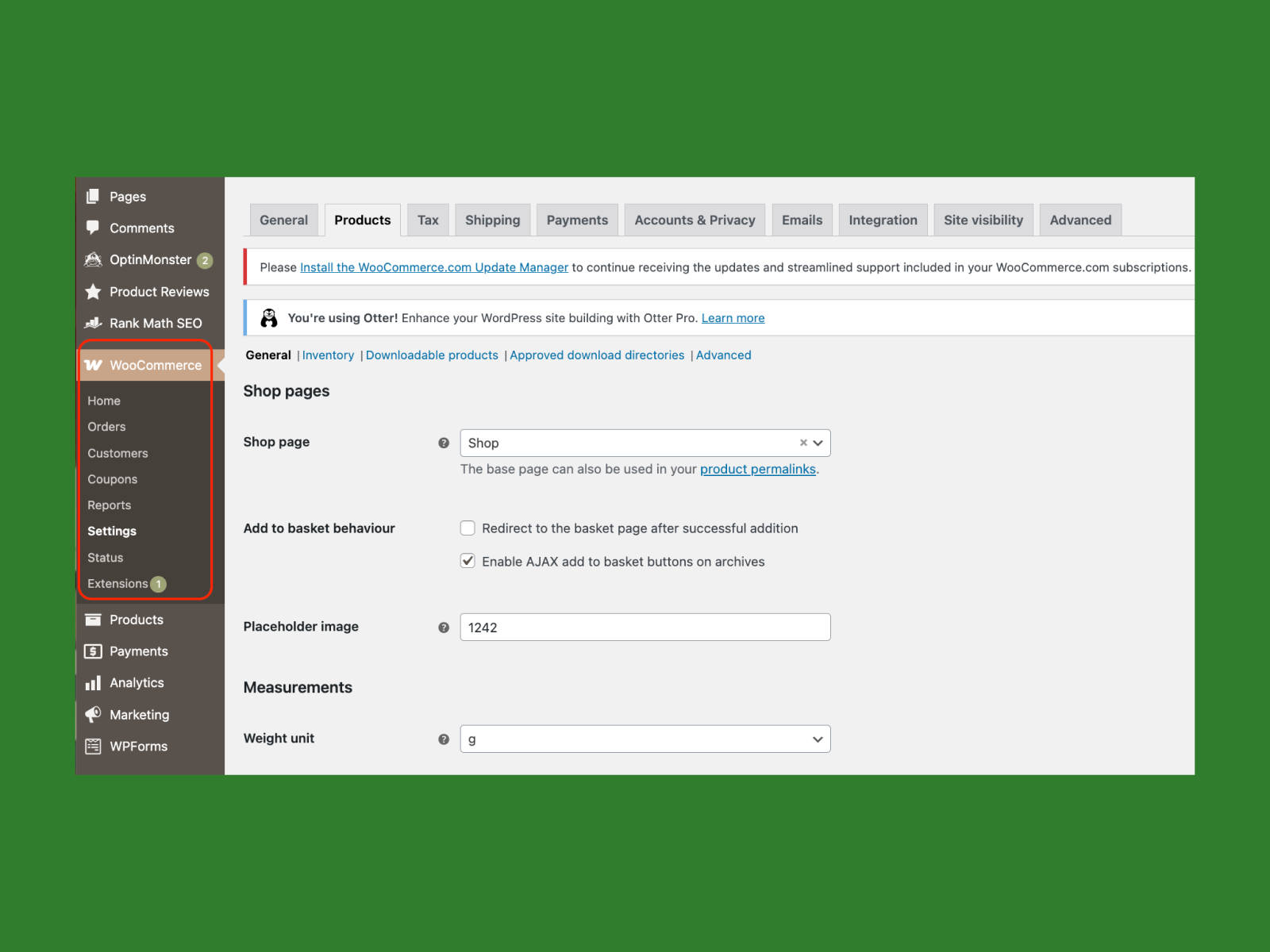The width and height of the screenshot is (1270, 952).
Task: Enable redirect to basket page checkbox
Action: click(468, 528)
